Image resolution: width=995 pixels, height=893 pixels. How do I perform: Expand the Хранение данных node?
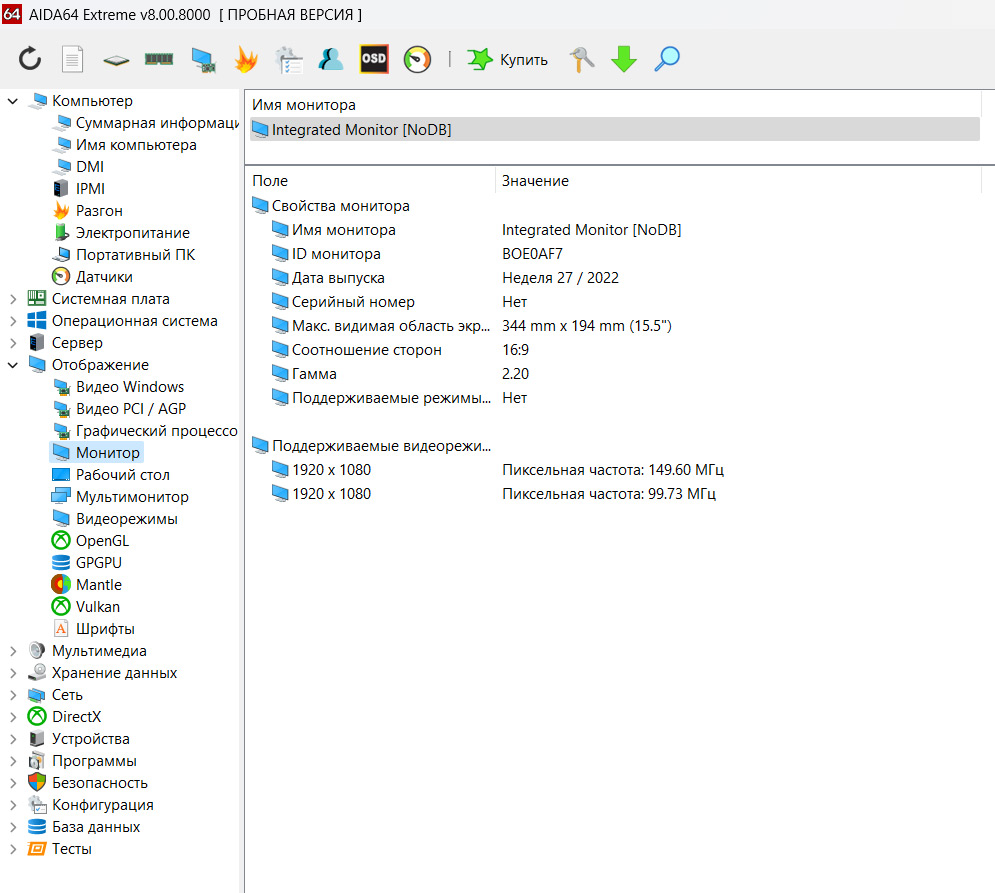coord(13,673)
